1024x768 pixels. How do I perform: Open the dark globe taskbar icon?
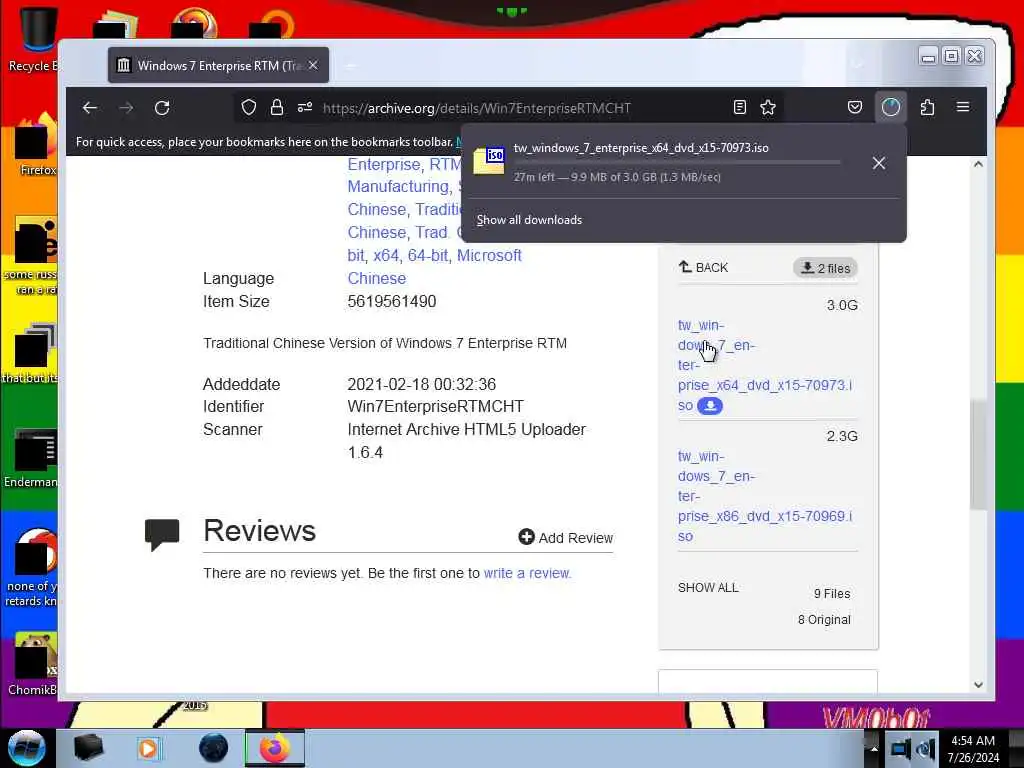click(x=214, y=748)
